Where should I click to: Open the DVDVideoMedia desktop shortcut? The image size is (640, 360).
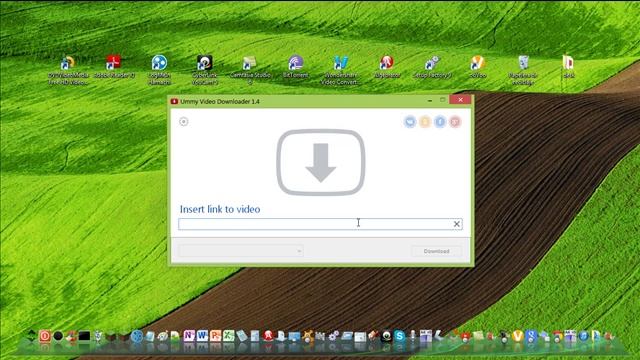tap(68, 70)
